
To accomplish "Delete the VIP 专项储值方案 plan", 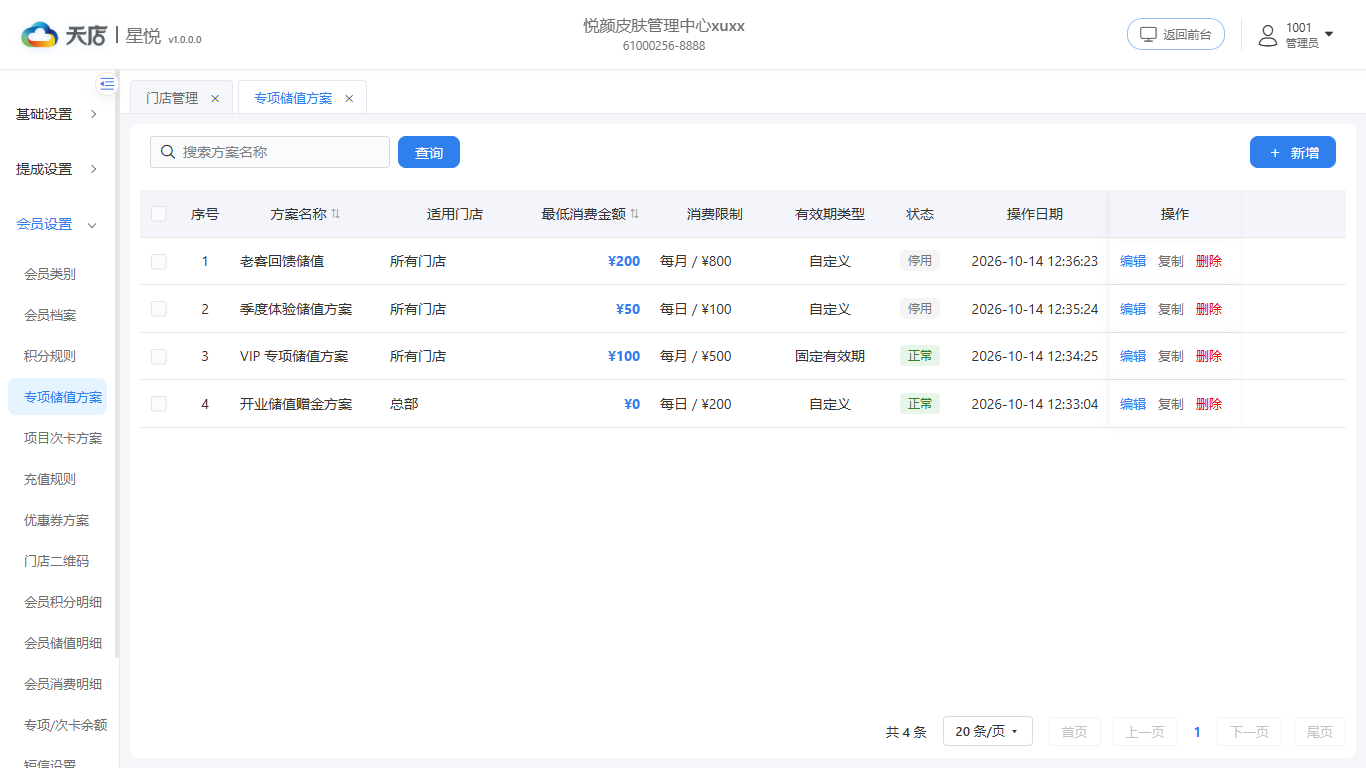I will coord(1209,356).
